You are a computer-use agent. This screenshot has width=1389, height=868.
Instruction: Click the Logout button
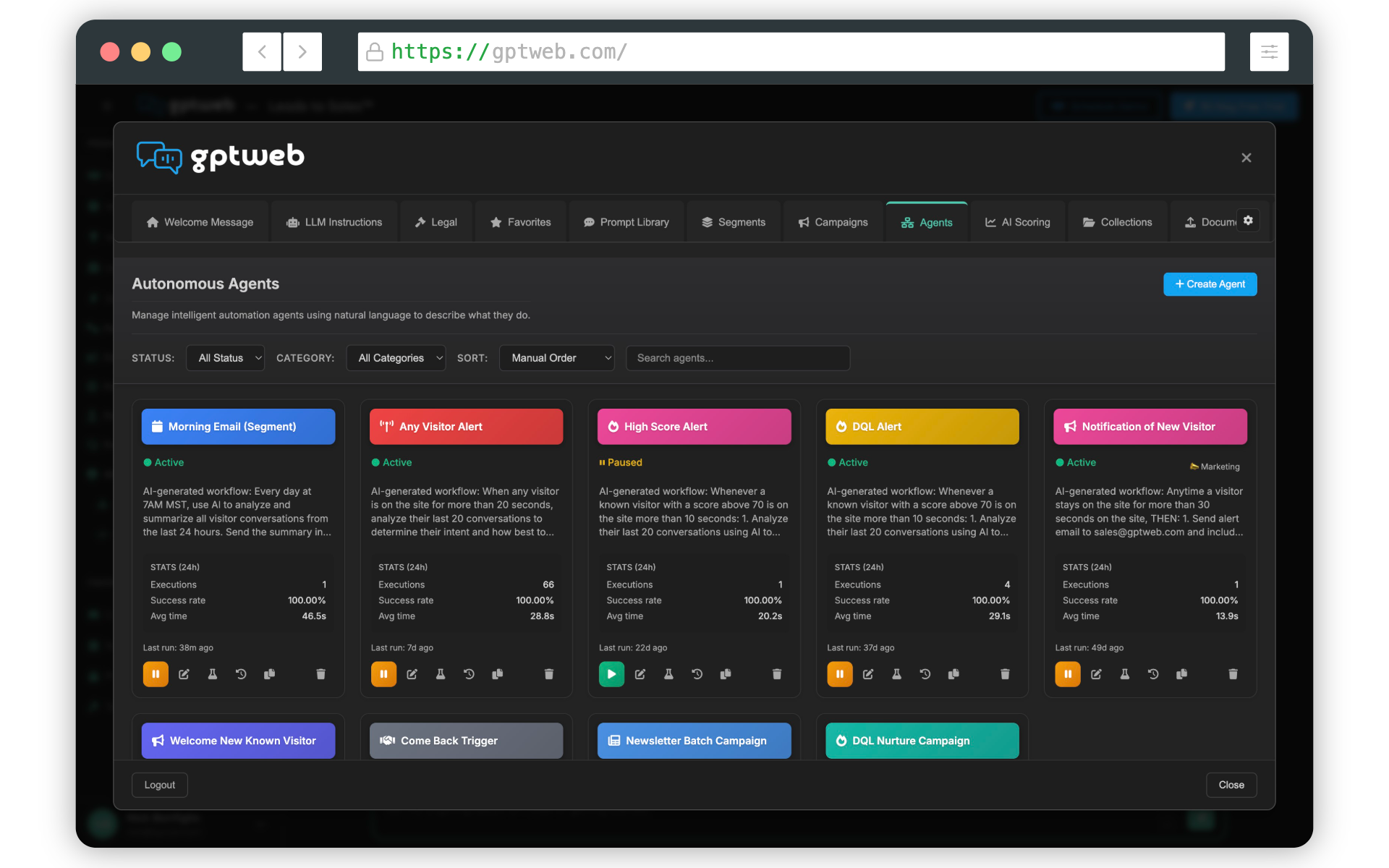pos(159,785)
